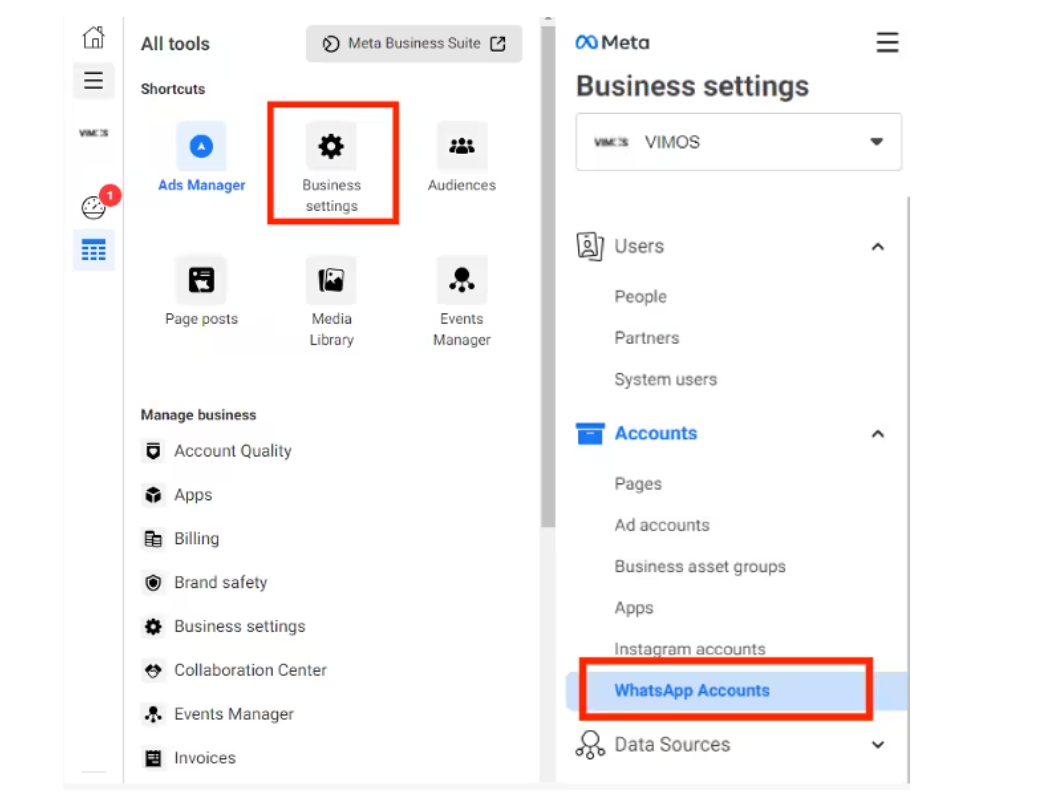Open the Audiences shortcut icon
This screenshot has width=1039, height=798.
pos(461,148)
